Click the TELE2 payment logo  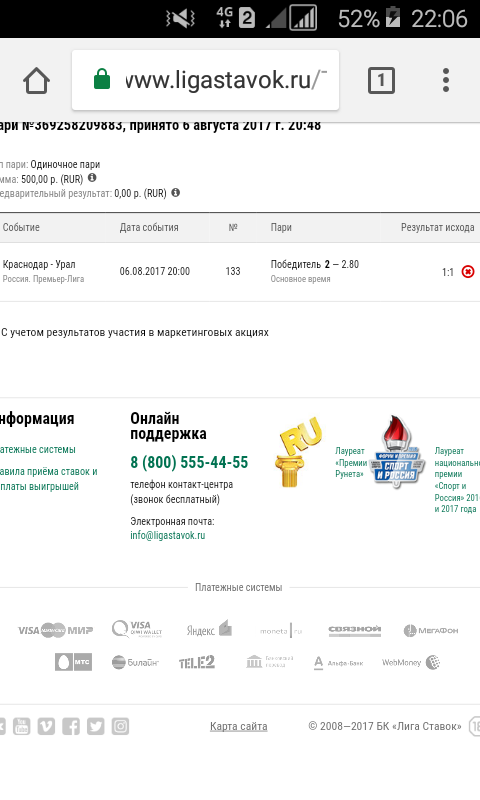pyautogui.click(x=197, y=663)
